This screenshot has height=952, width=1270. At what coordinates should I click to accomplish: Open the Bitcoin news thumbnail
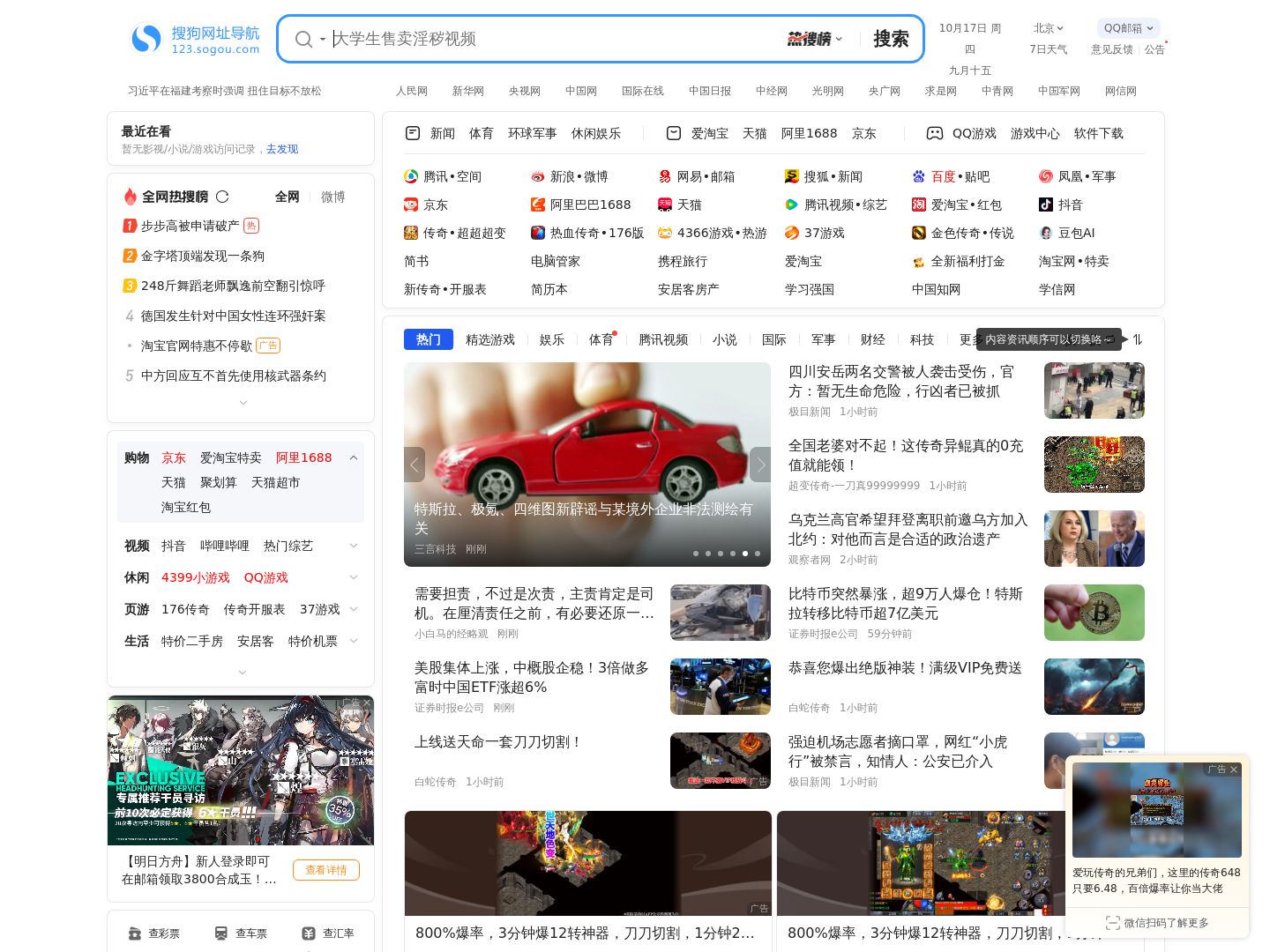(1094, 613)
